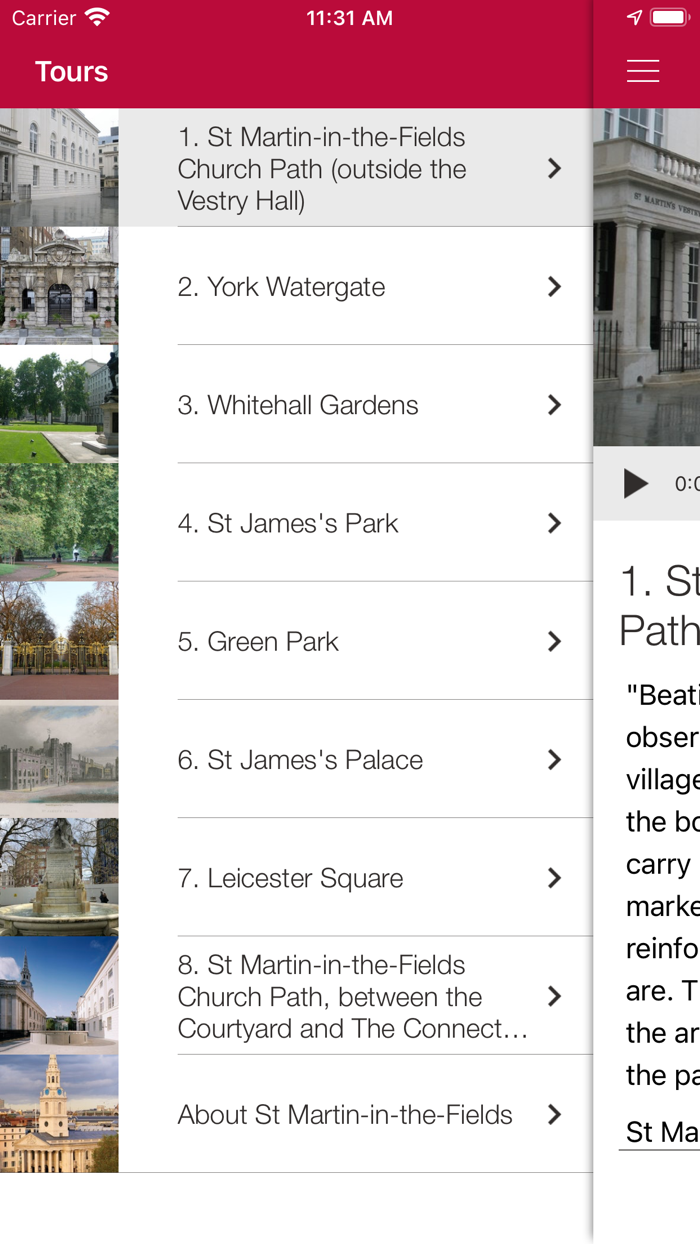Open 7. Leicester Square tour stop
Image resolution: width=700 pixels, height=1244 pixels.
pyautogui.click(x=290, y=878)
